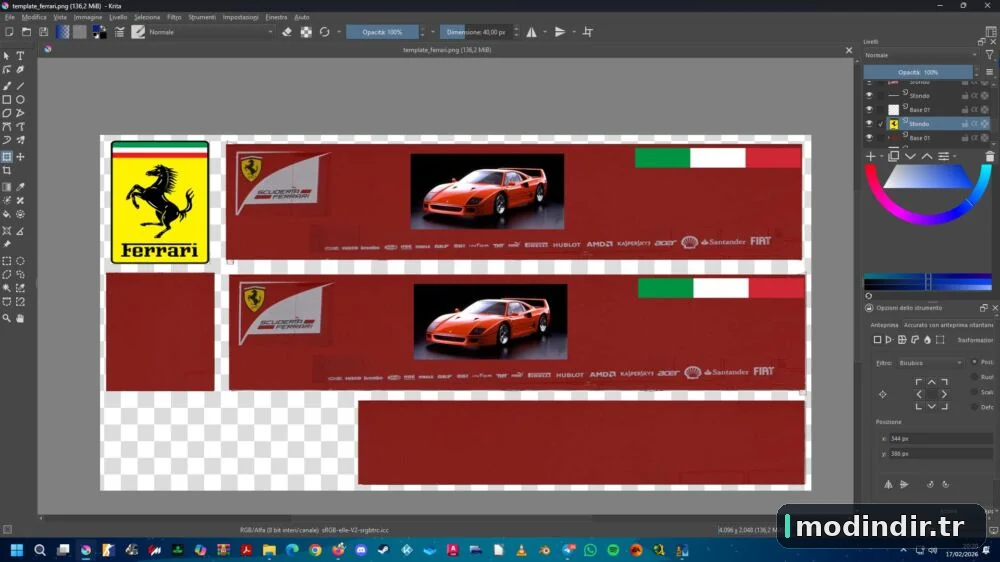
Task: Enable the Scale radio option
Action: [974, 392]
